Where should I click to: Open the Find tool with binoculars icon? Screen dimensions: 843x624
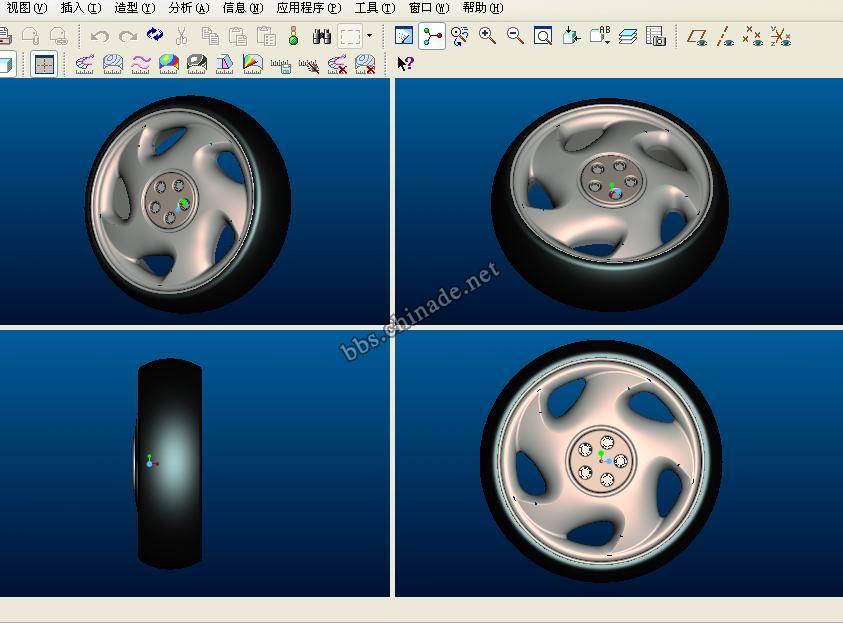(x=321, y=36)
